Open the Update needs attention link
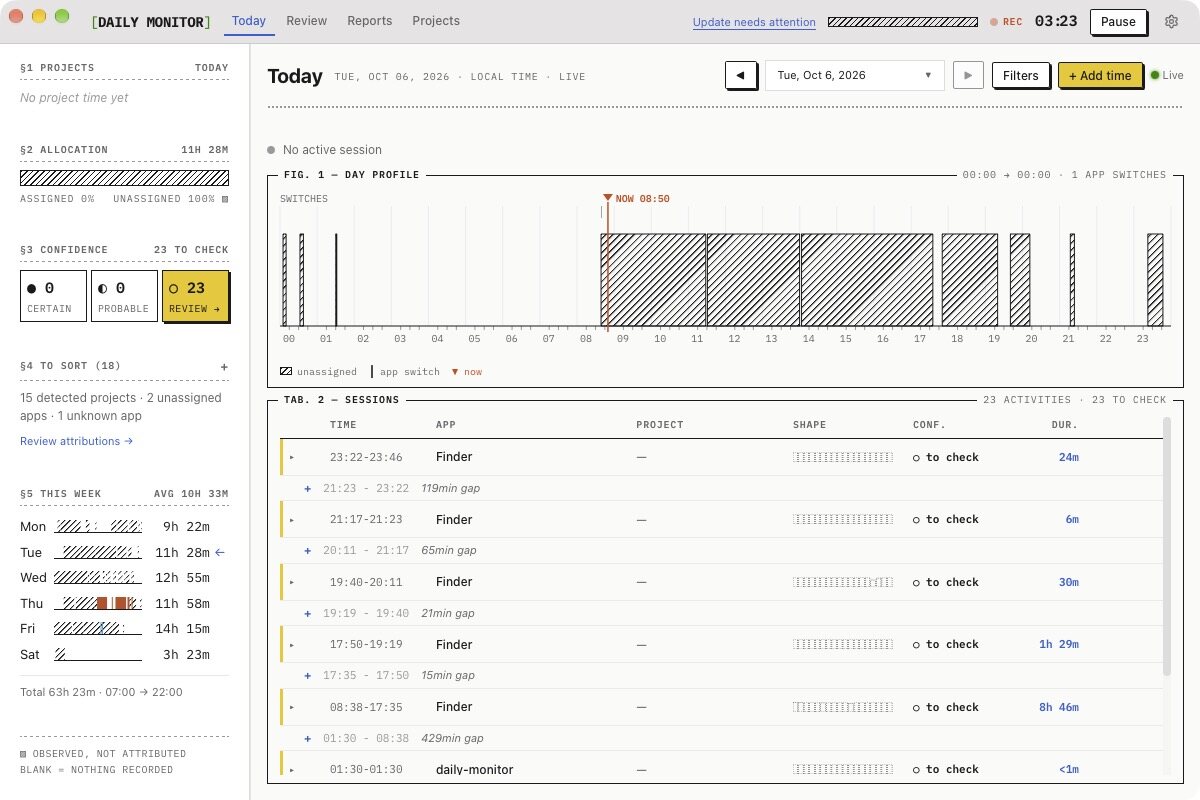This screenshot has height=800, width=1200. click(x=754, y=22)
